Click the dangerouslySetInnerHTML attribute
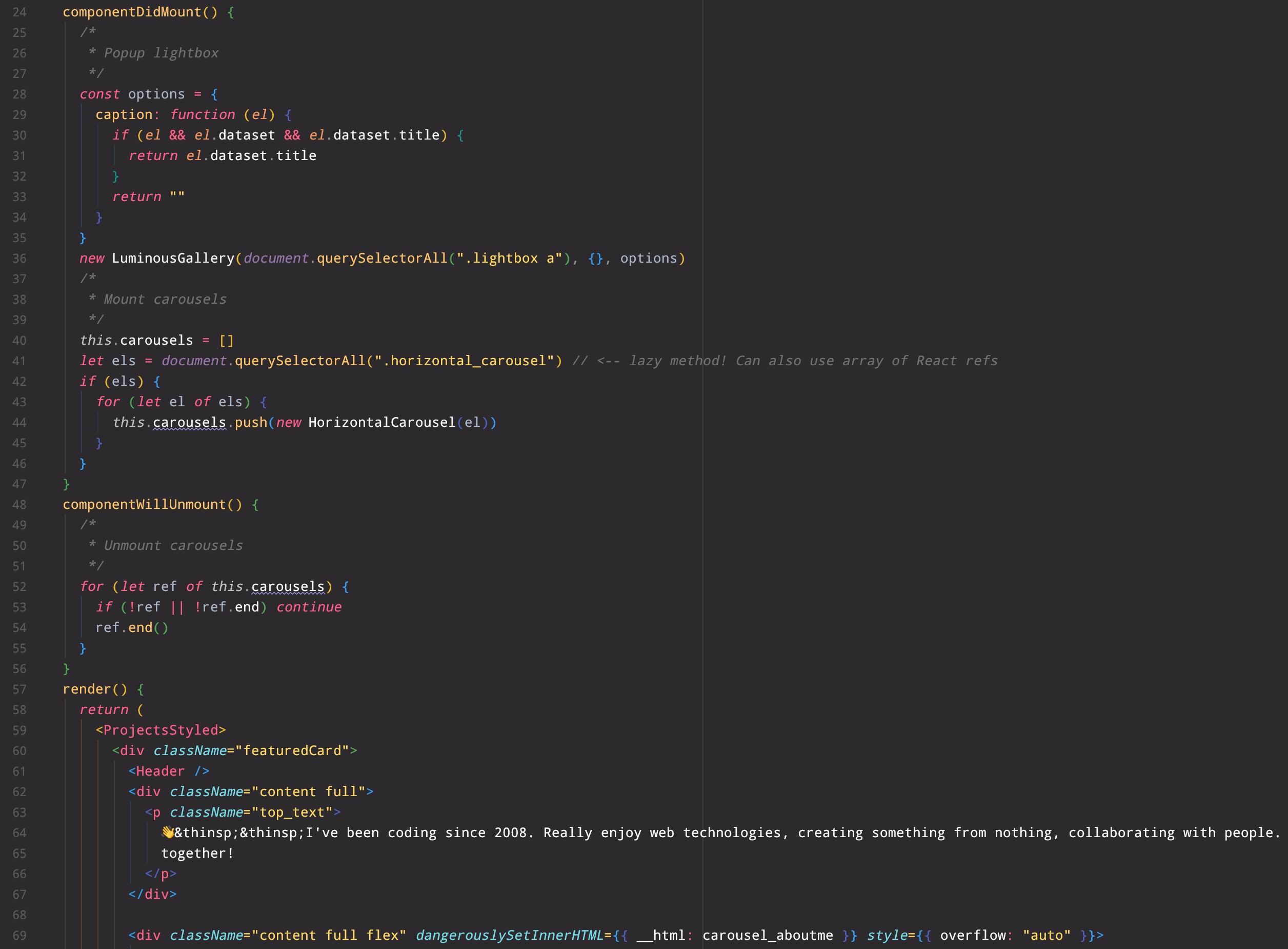Image resolution: width=1288 pixels, height=949 pixels. tap(509, 935)
